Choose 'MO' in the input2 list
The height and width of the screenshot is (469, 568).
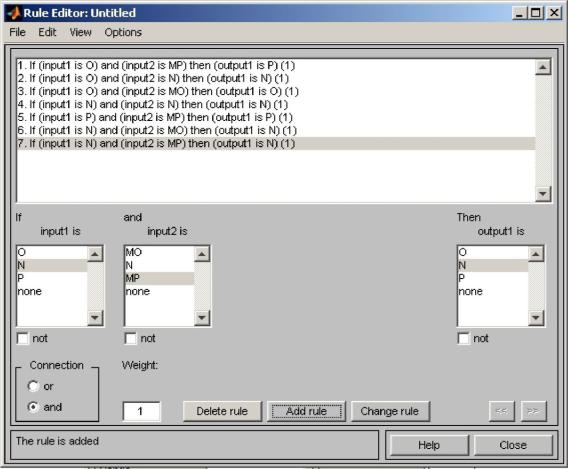click(159, 252)
